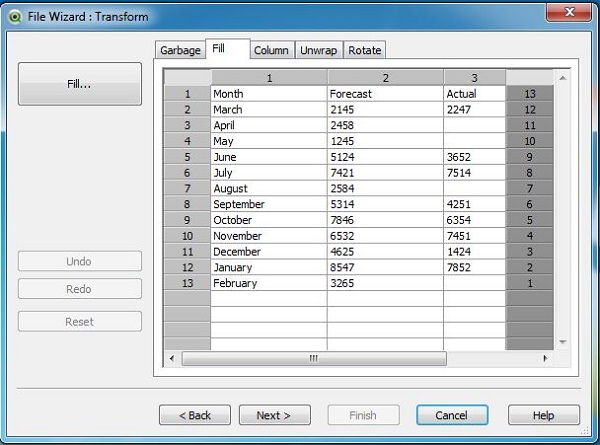Open Help for the wizard
This screenshot has width=600, height=445.
543,415
